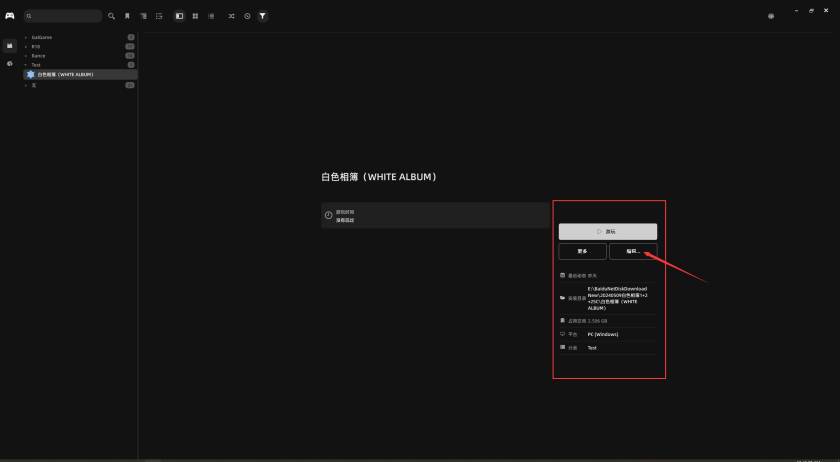Click the Edit button beside More
This screenshot has height=462, width=840.
(x=633, y=251)
